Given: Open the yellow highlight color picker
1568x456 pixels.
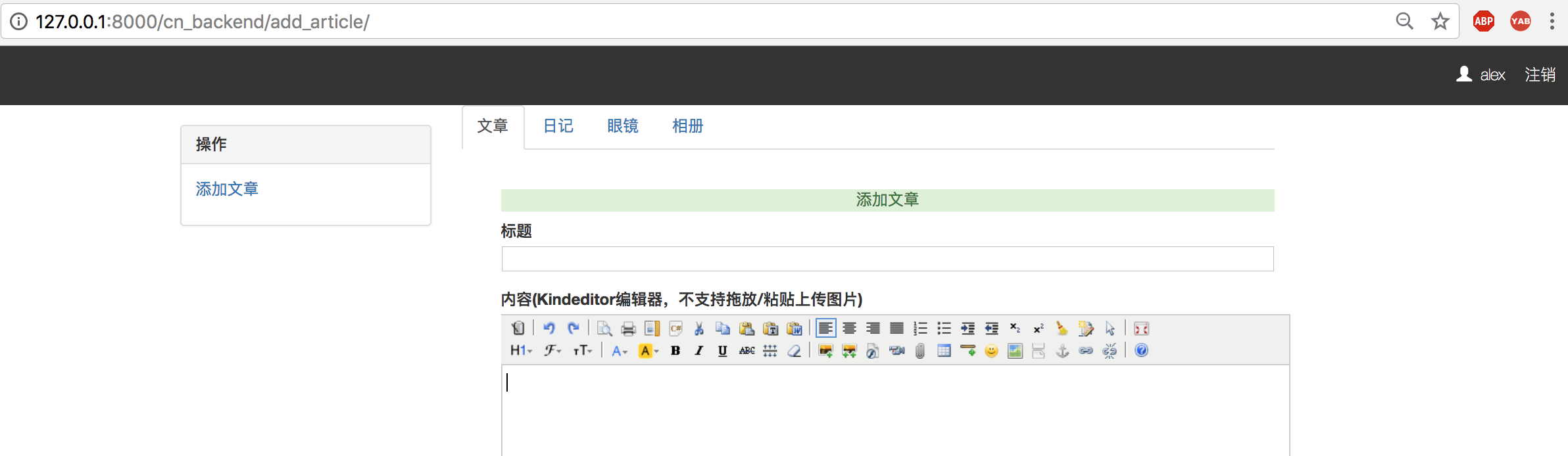Looking at the screenshot, I should (649, 350).
